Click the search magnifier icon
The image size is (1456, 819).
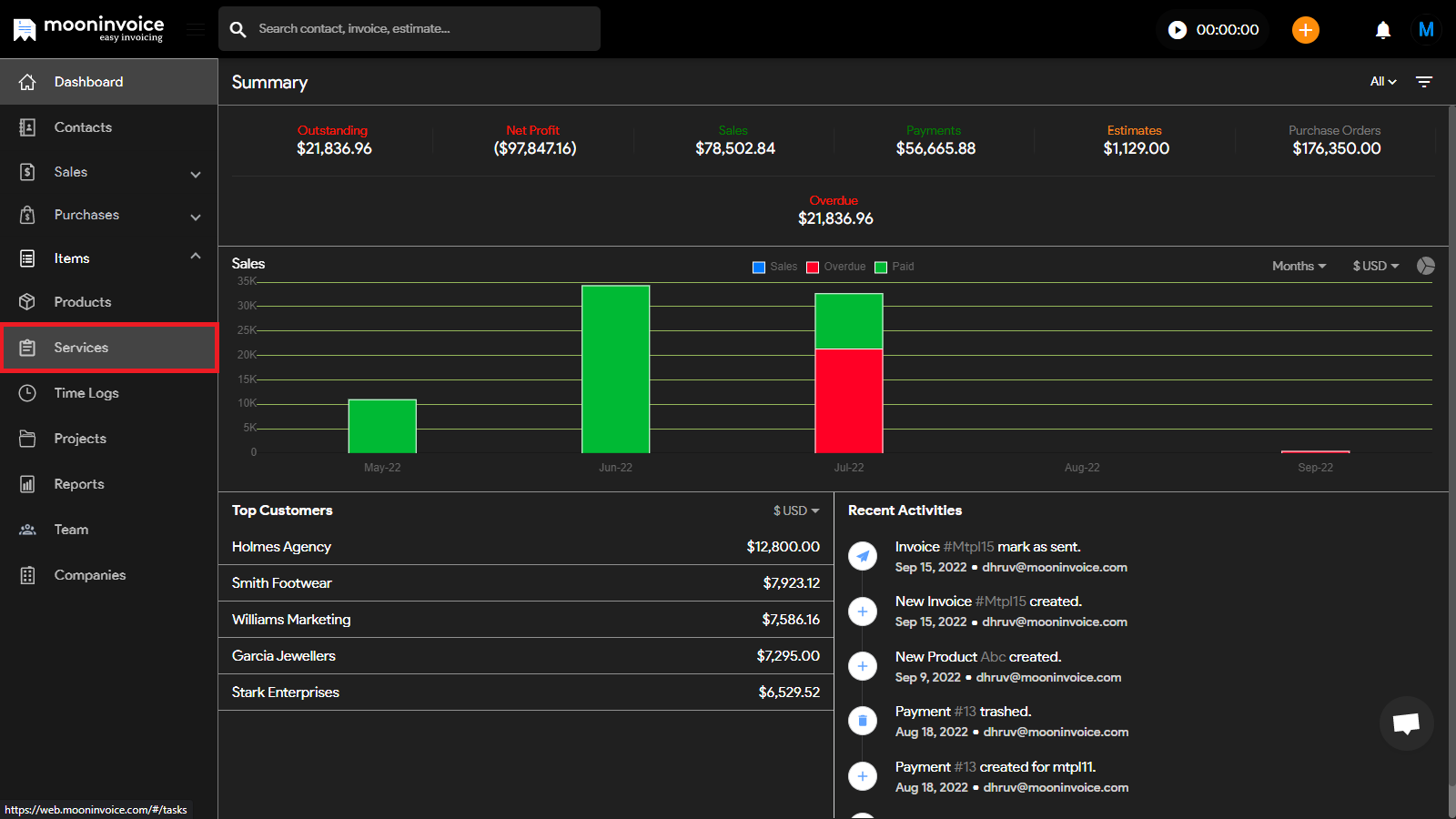(x=238, y=29)
